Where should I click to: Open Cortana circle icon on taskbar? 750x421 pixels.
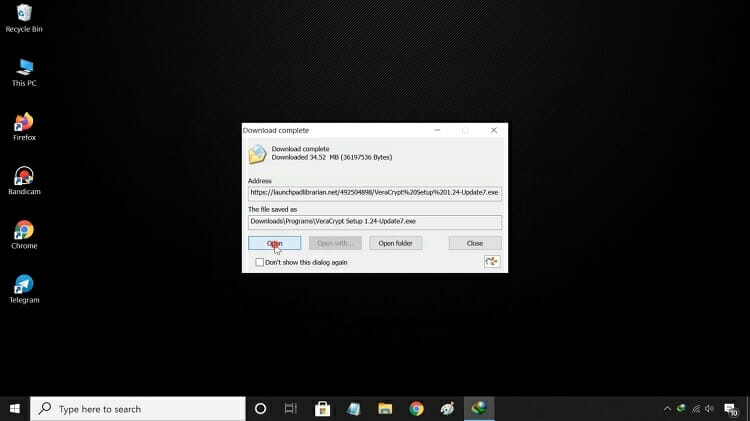pyautogui.click(x=260, y=409)
